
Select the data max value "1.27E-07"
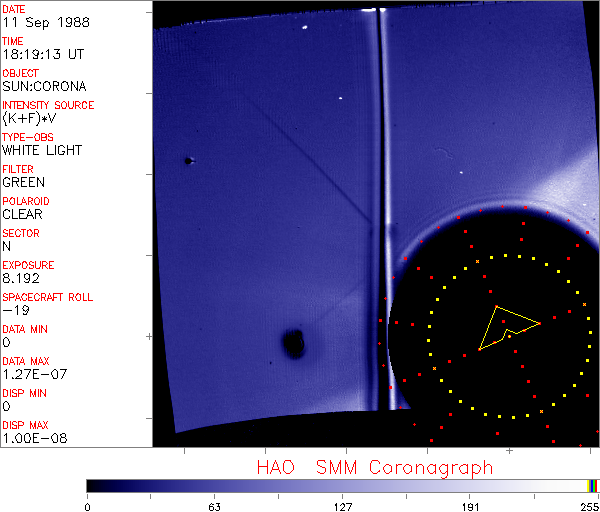pos(29,374)
